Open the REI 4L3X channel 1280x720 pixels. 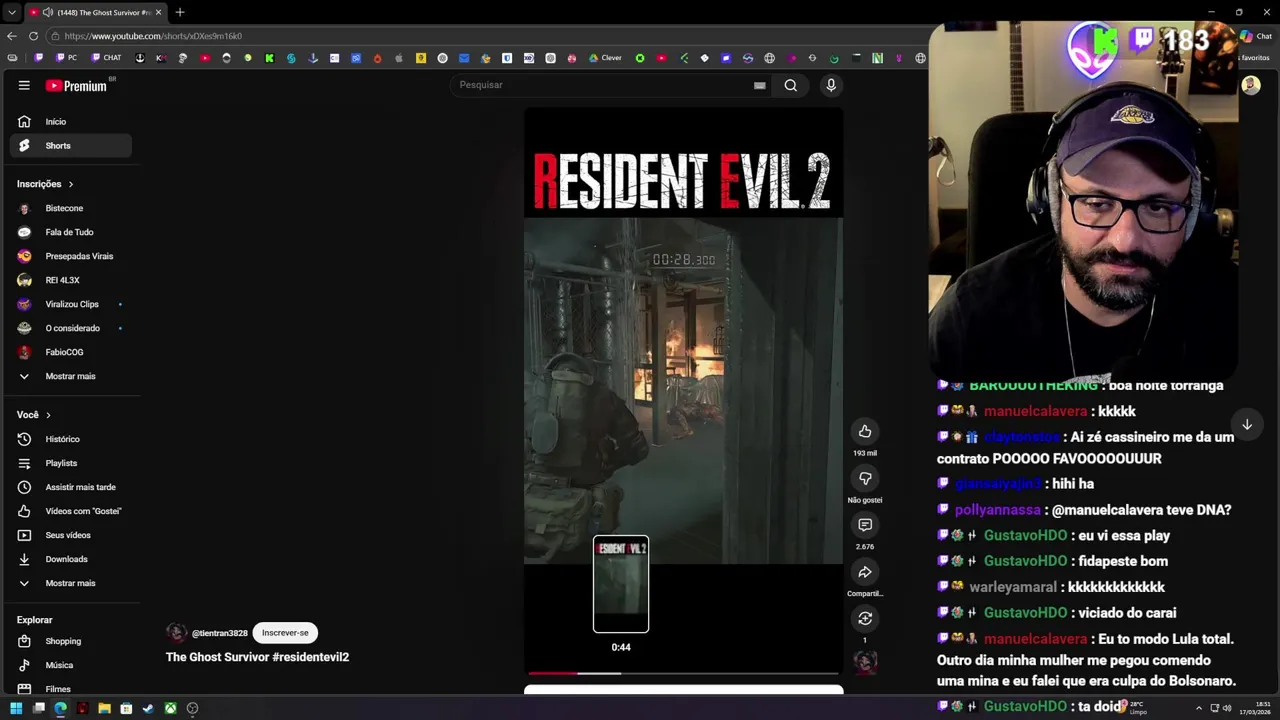[x=70, y=280]
